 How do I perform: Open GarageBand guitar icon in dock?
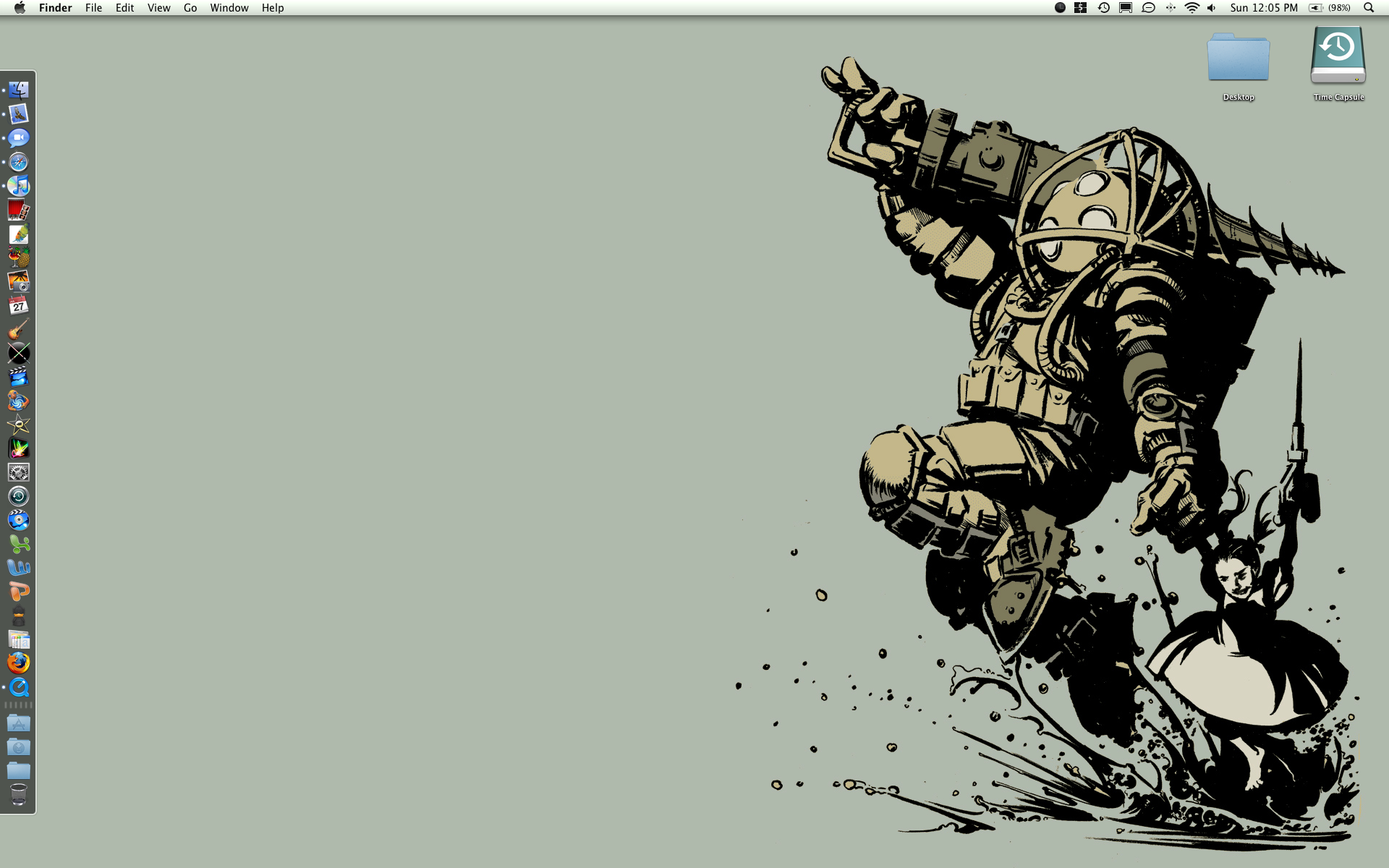pyautogui.click(x=19, y=330)
